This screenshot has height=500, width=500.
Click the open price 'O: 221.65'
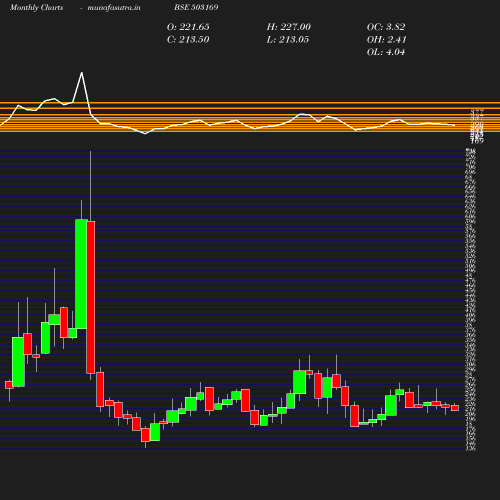(188, 27)
